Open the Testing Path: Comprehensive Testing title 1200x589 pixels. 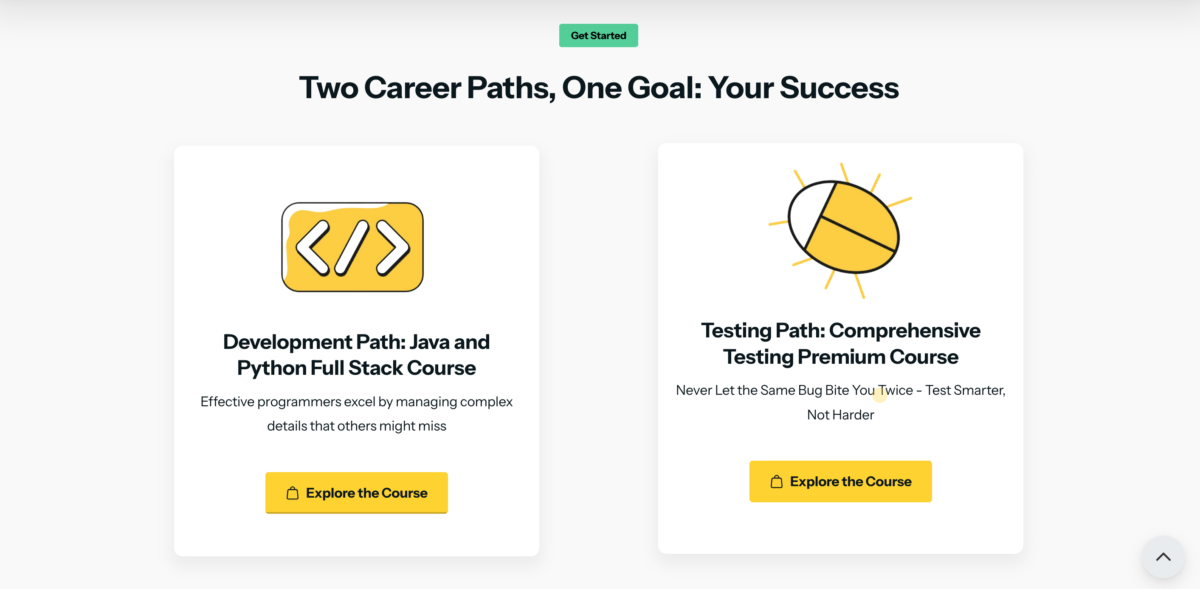(840, 331)
